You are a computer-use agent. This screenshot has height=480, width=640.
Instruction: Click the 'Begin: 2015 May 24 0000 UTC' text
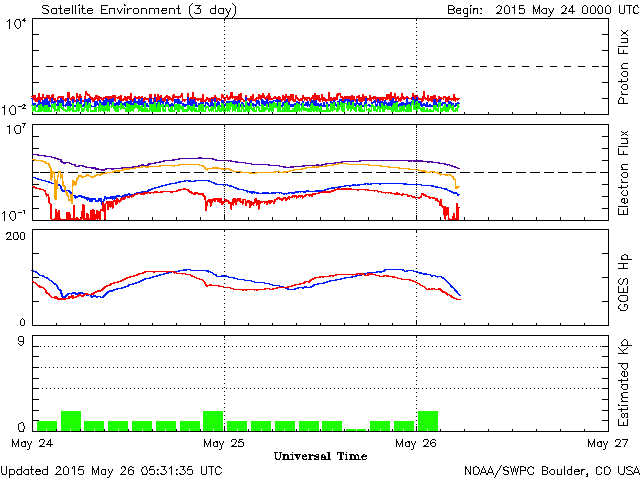tap(543, 10)
